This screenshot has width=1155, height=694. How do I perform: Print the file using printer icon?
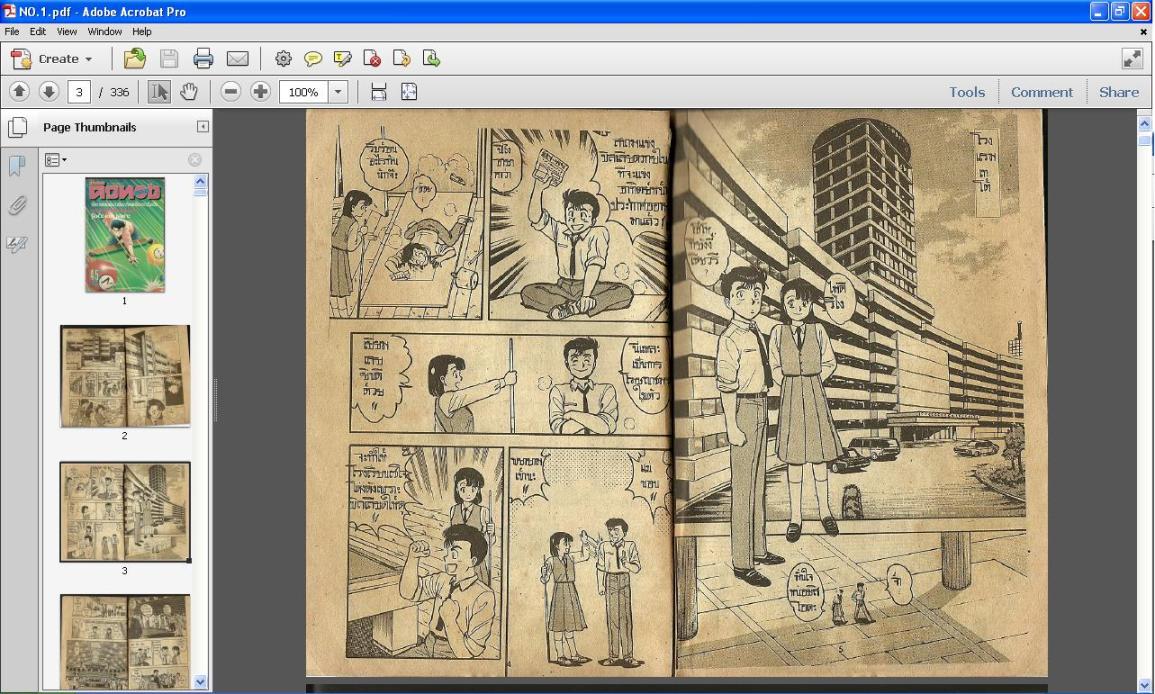pos(203,58)
